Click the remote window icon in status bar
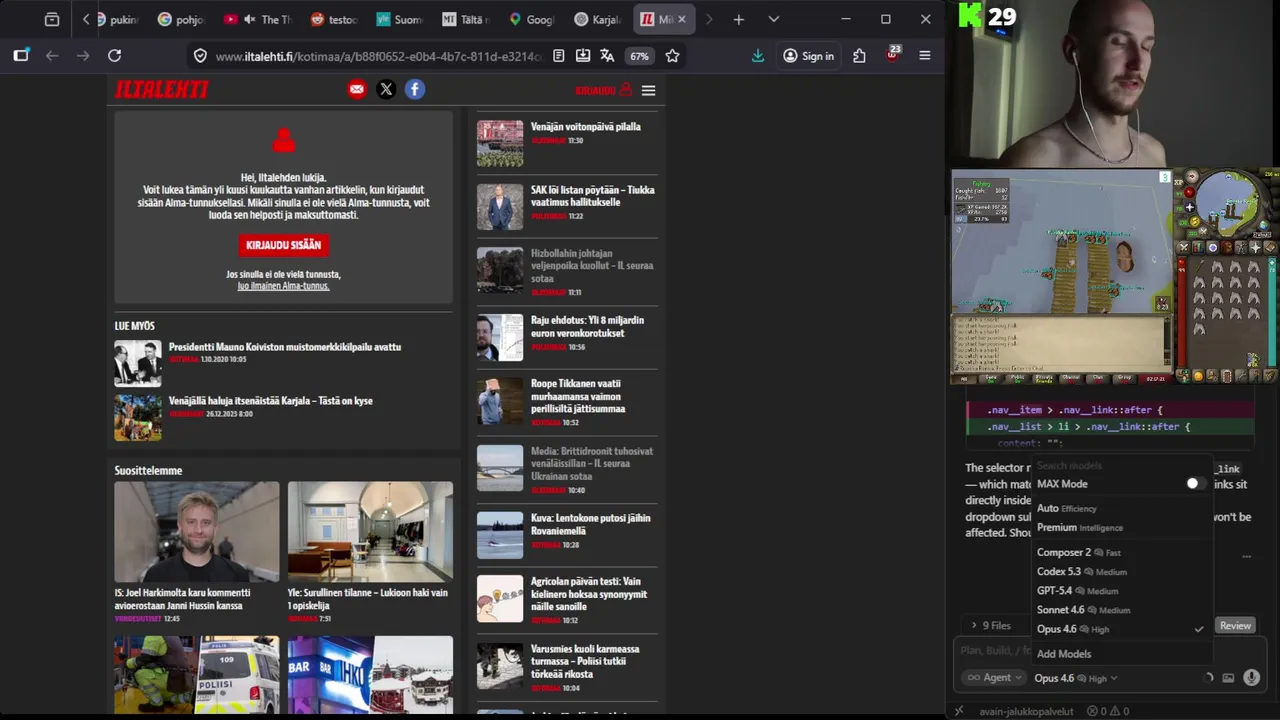Image resolution: width=1280 pixels, height=720 pixels. click(959, 712)
